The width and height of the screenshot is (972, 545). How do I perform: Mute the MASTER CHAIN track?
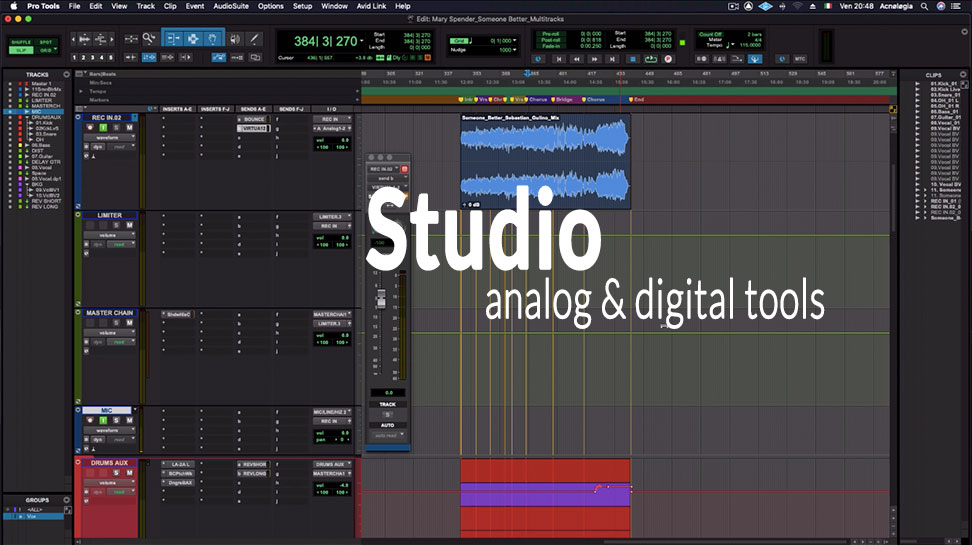(x=129, y=322)
